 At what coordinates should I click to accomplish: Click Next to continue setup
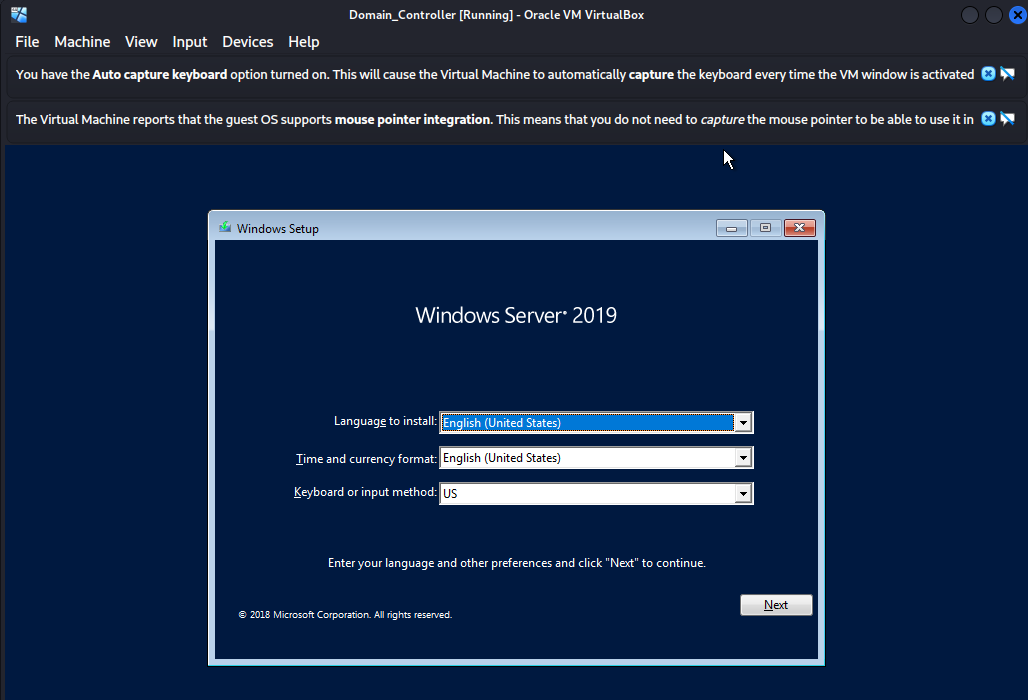(x=776, y=605)
